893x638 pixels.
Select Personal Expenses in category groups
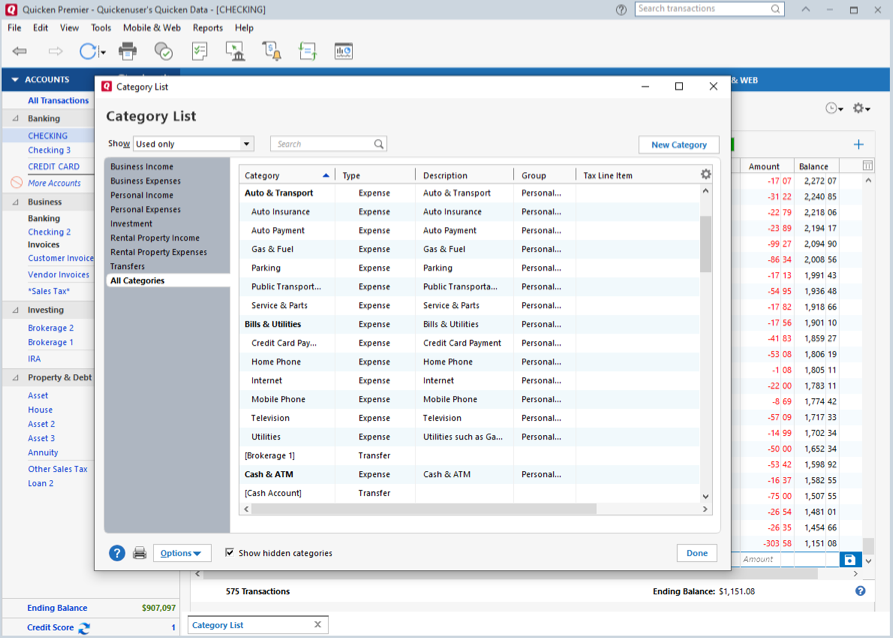click(145, 210)
